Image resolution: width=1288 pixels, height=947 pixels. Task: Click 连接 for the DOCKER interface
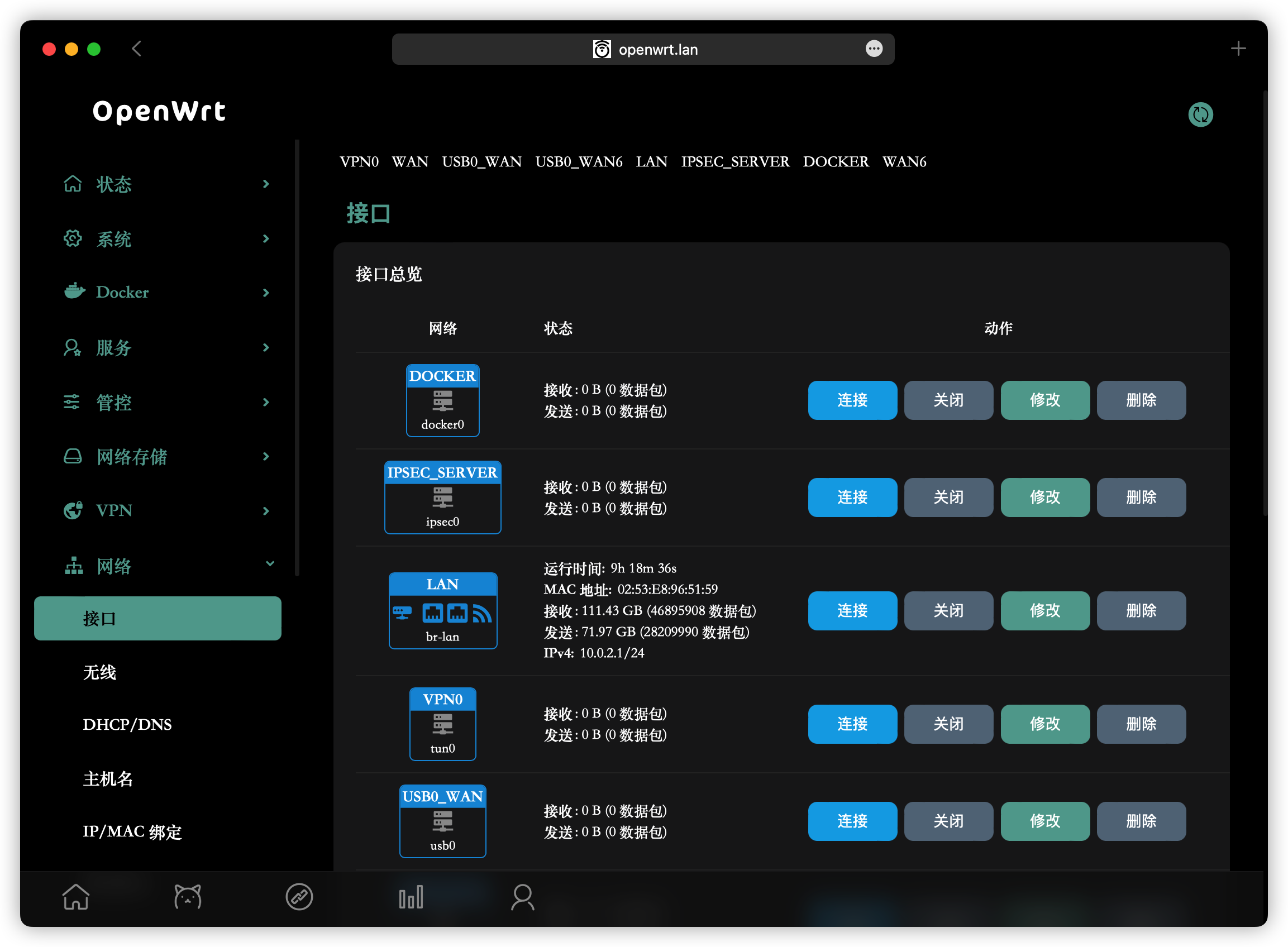tap(853, 400)
